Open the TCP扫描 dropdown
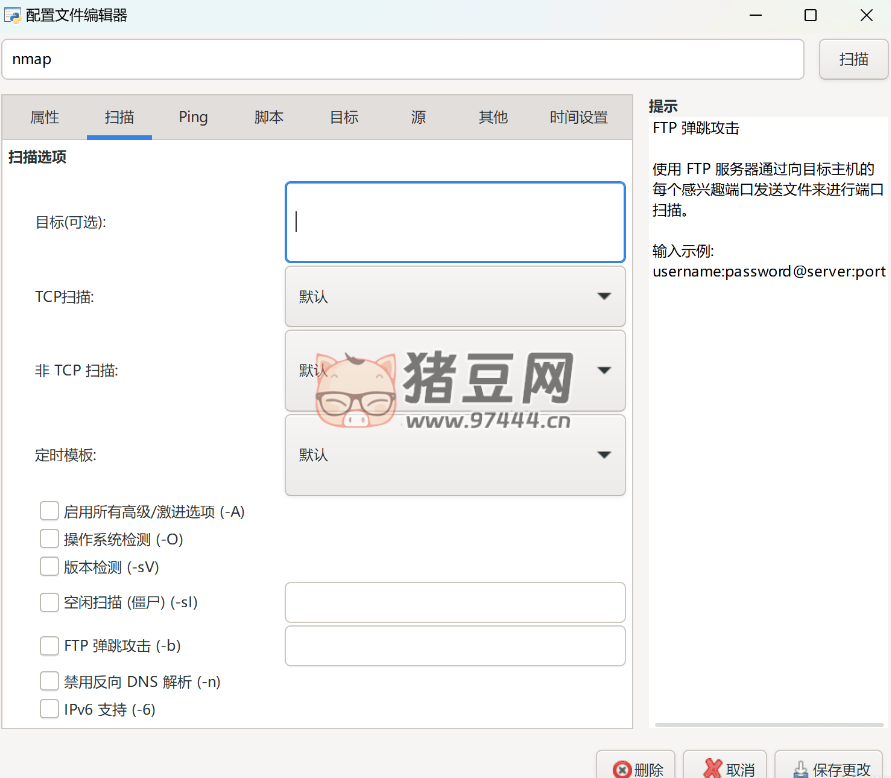Viewport: 891px width, 778px height. pos(455,296)
